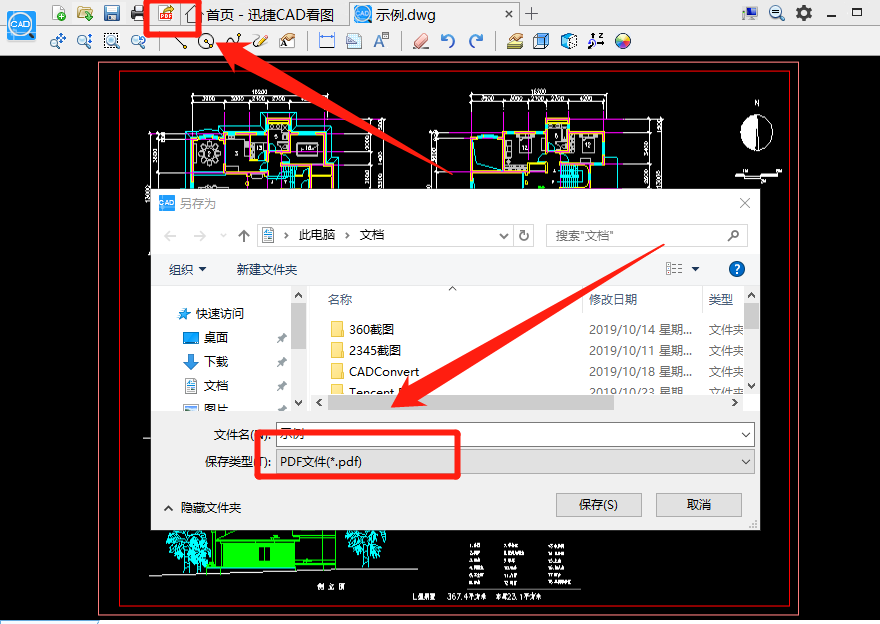Screen dimensions: 880x624
Task: Click the text annotation edit icon
Action: (x=287, y=41)
